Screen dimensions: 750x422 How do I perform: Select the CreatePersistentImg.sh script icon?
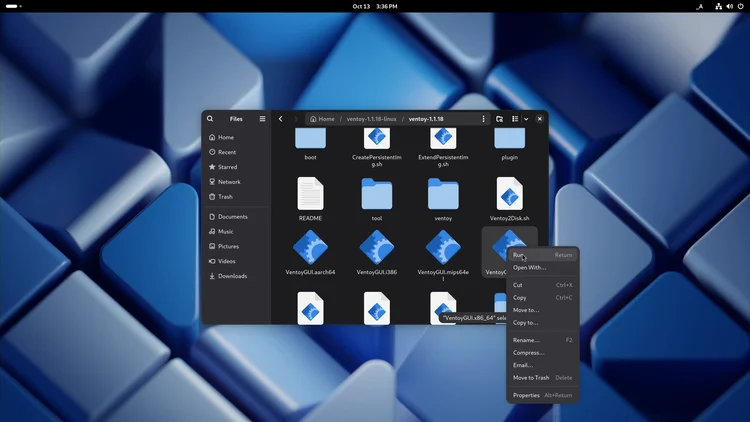(x=377, y=138)
